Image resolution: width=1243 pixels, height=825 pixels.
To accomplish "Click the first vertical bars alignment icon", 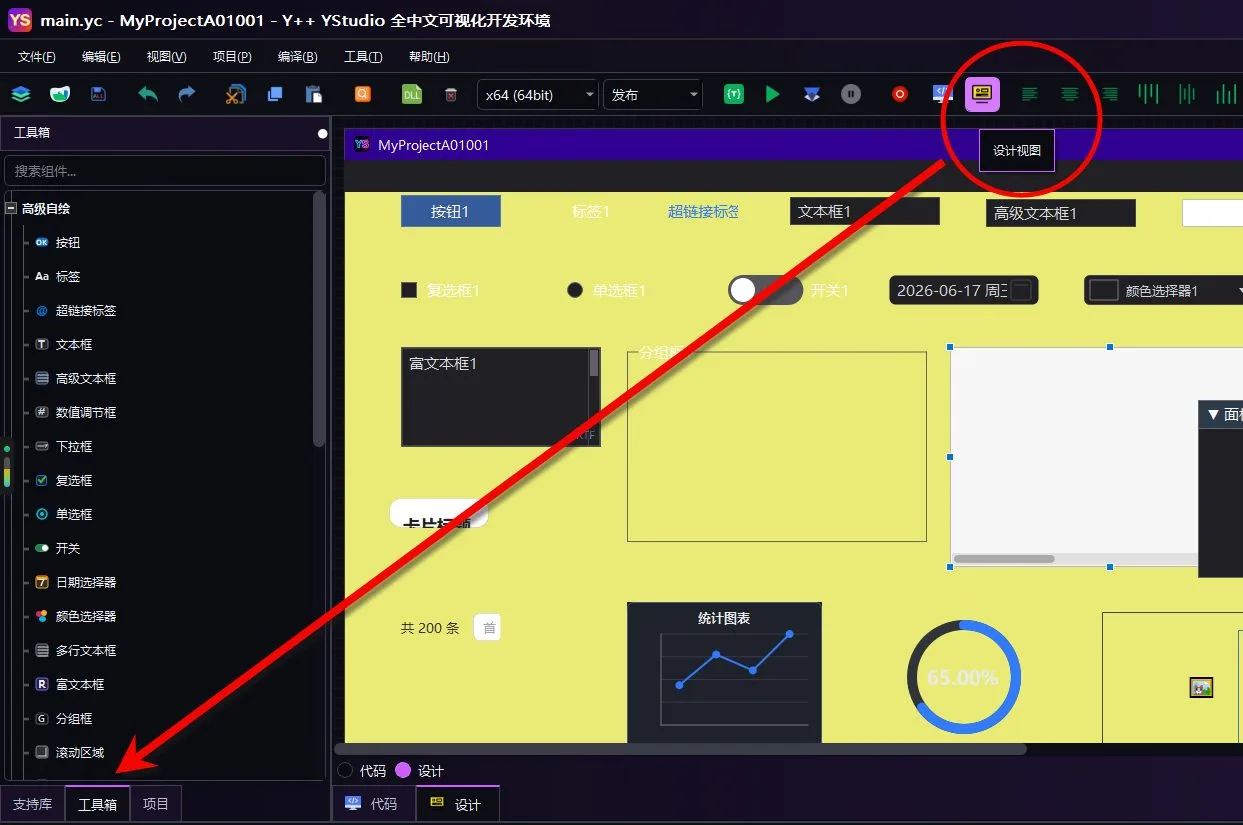I will (x=1148, y=94).
